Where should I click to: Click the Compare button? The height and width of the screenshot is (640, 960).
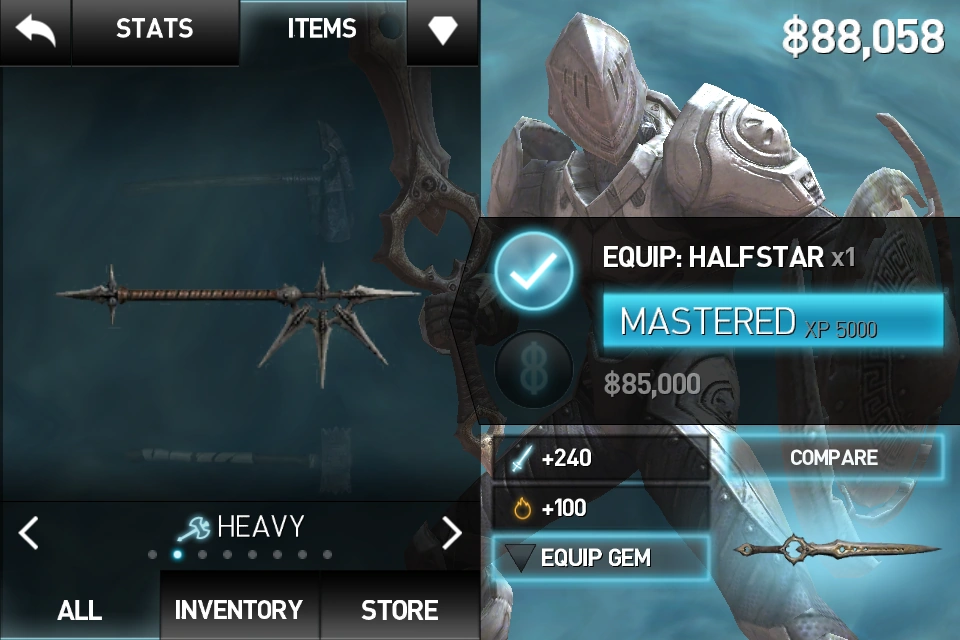(834, 457)
